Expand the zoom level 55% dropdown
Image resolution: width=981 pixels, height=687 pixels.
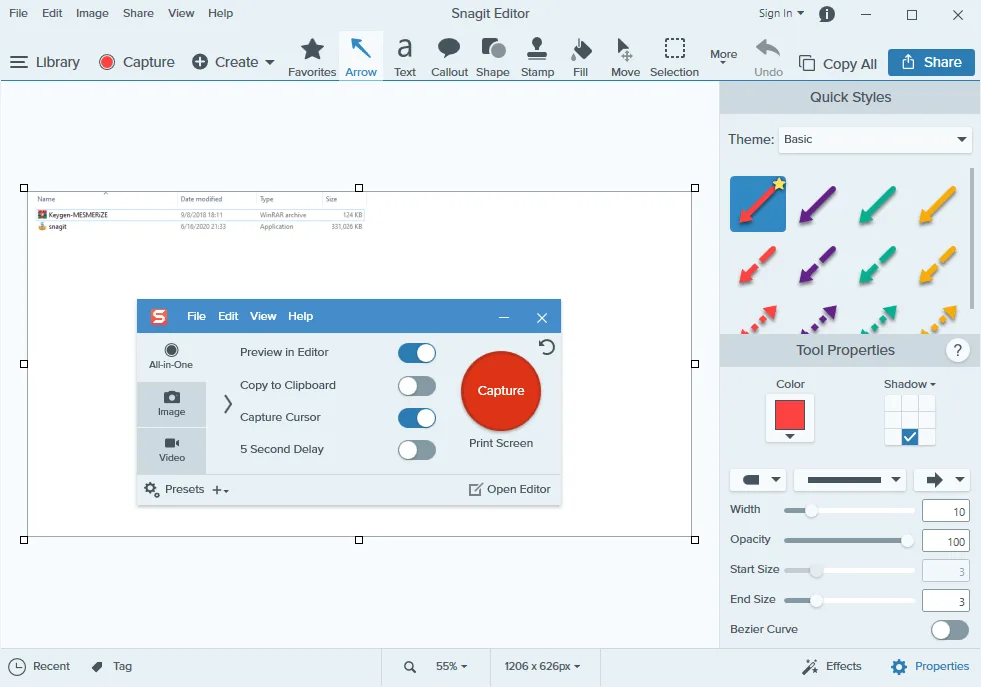pos(451,666)
